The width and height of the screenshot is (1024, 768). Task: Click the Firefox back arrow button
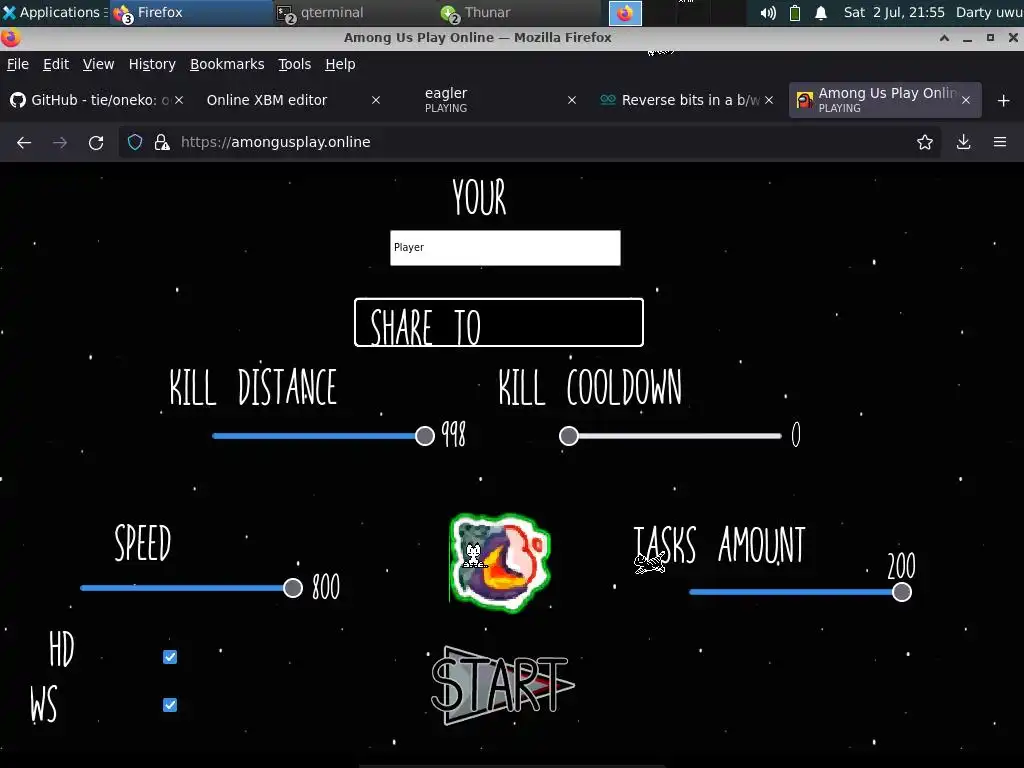(x=24, y=142)
